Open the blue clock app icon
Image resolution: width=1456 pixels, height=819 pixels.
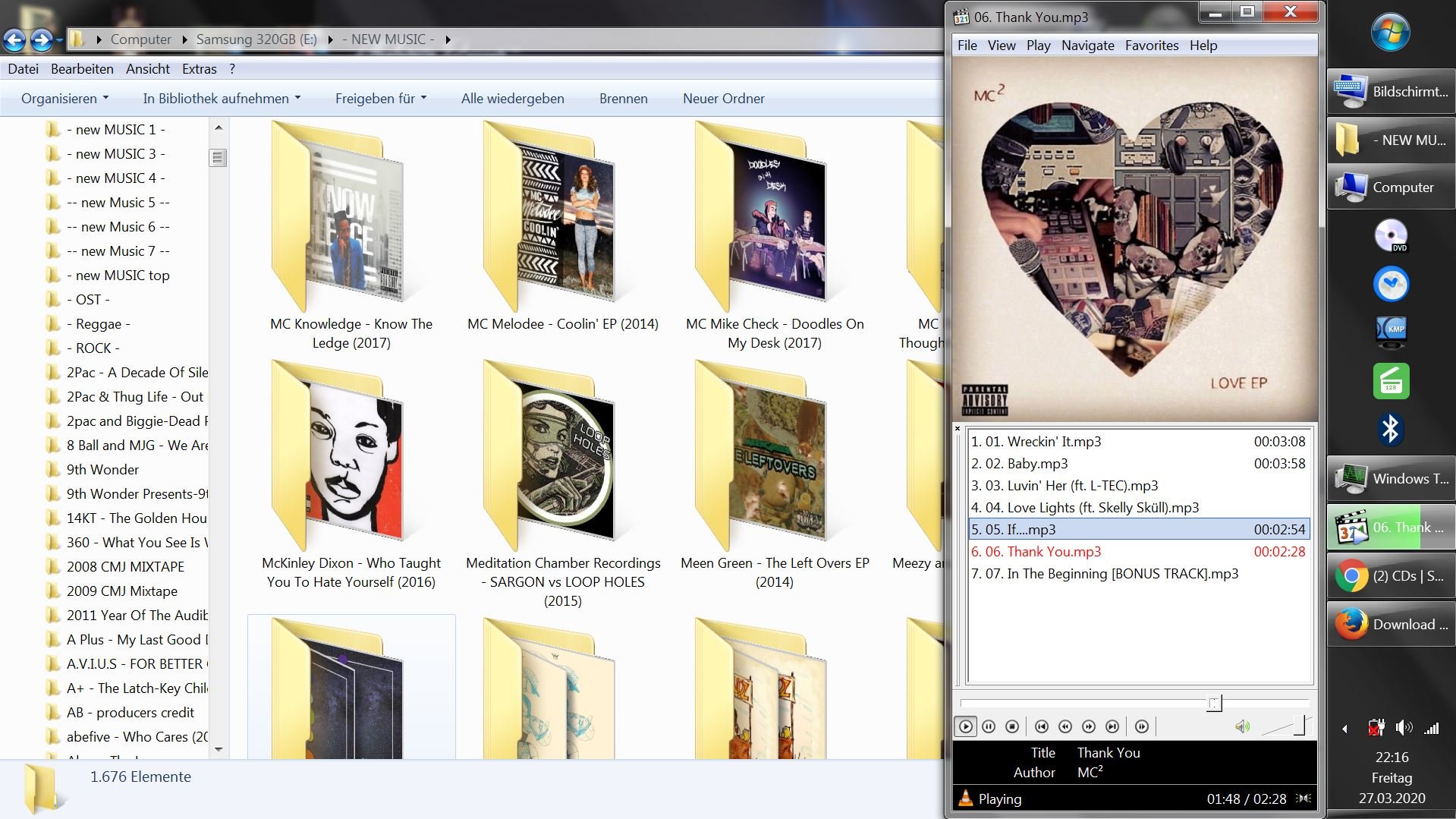click(x=1391, y=285)
